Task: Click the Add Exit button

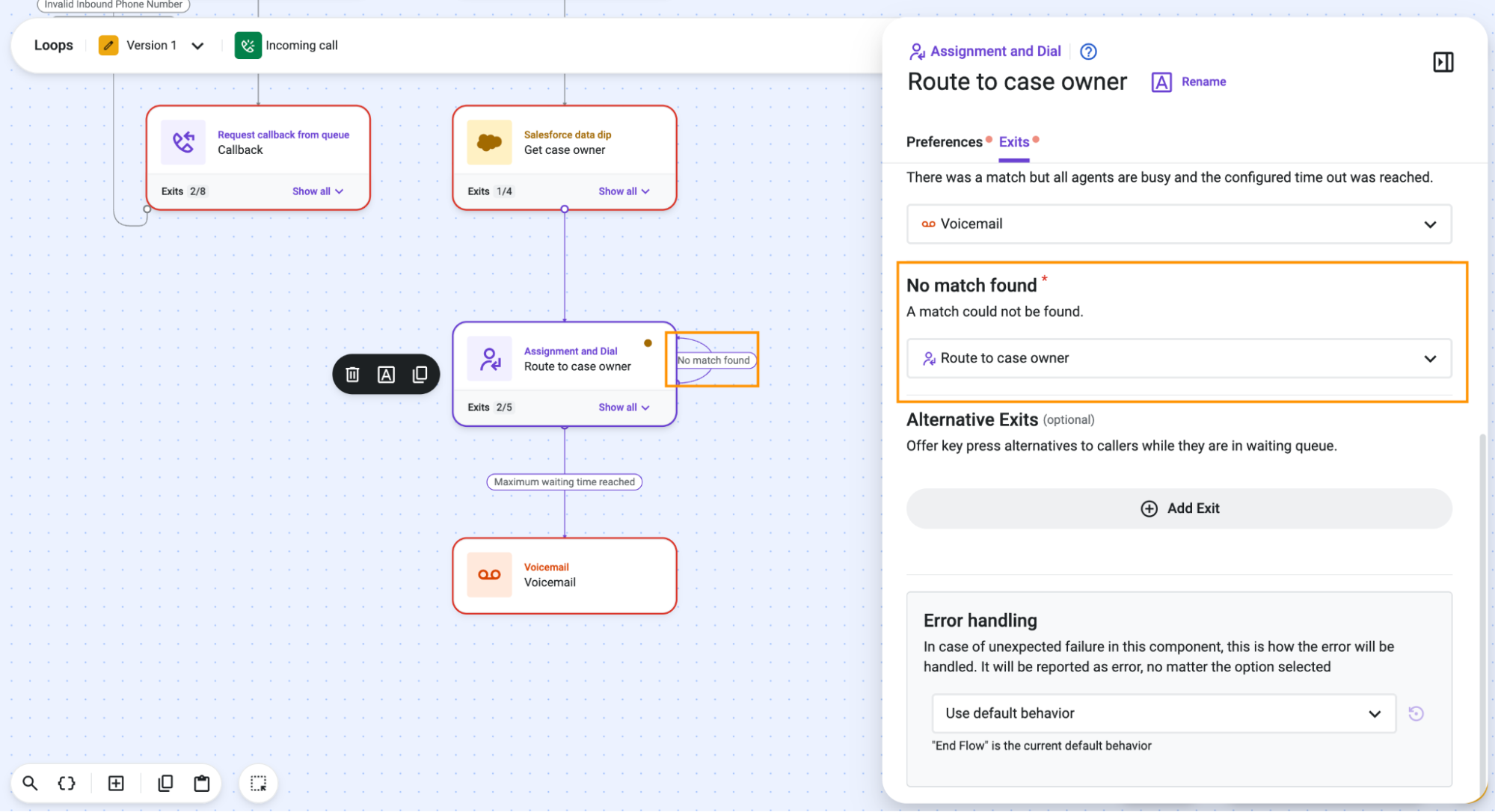Action: click(x=1179, y=508)
